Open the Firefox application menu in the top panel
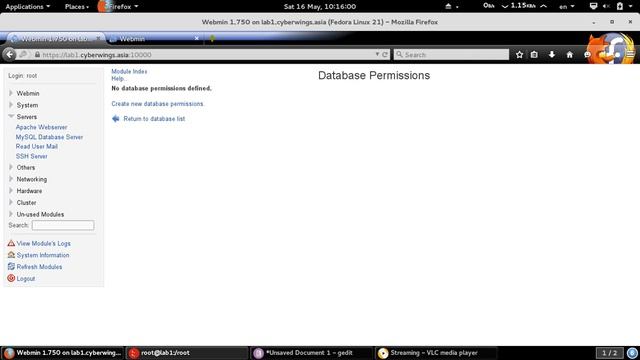 [x=118, y=7]
